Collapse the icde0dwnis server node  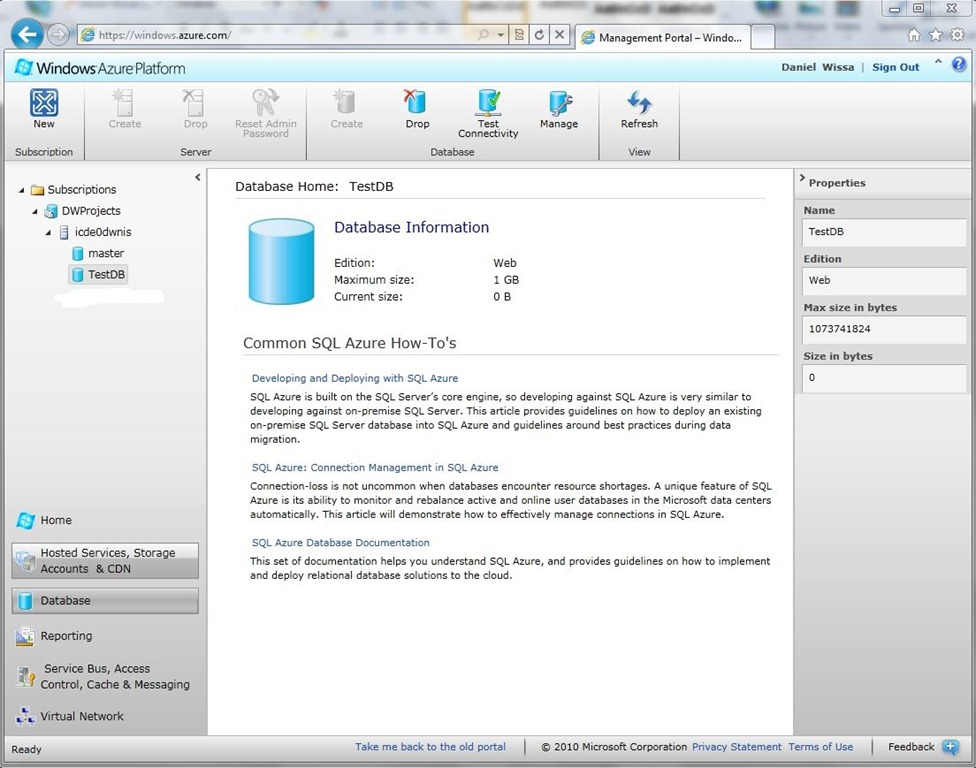pyautogui.click(x=49, y=233)
